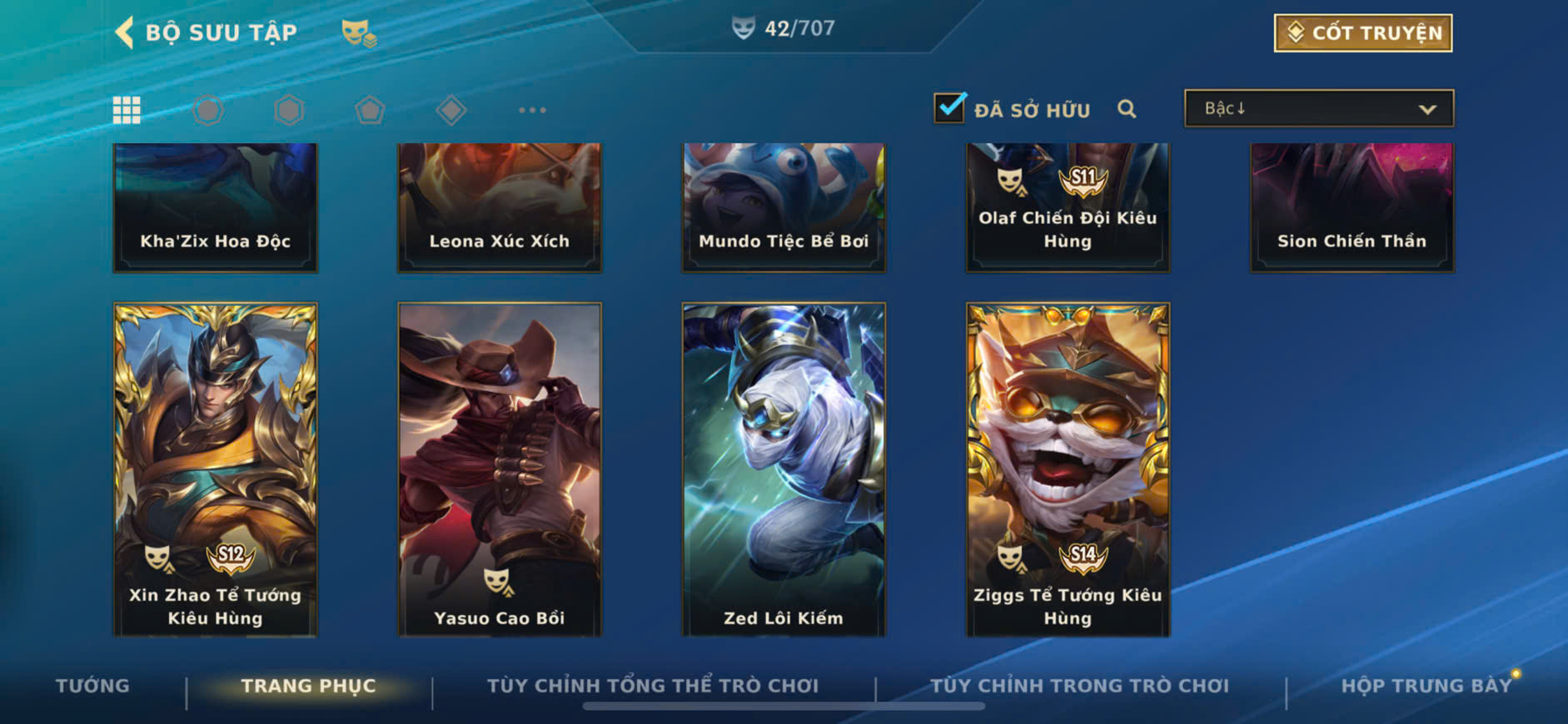Image resolution: width=1568 pixels, height=724 pixels.
Task: Select the all-skins grid filter icon
Action: (127, 110)
